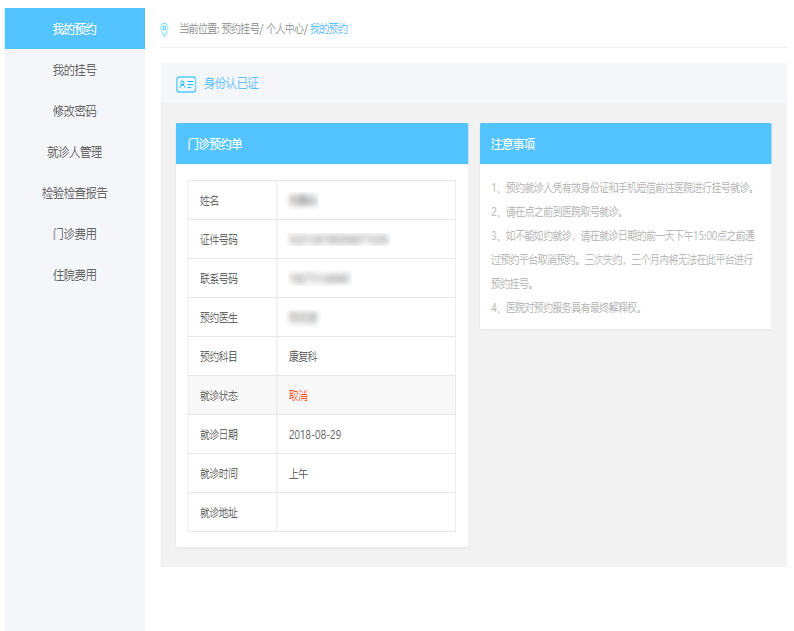Open 门诊费用 sidebar entry

tap(75, 234)
